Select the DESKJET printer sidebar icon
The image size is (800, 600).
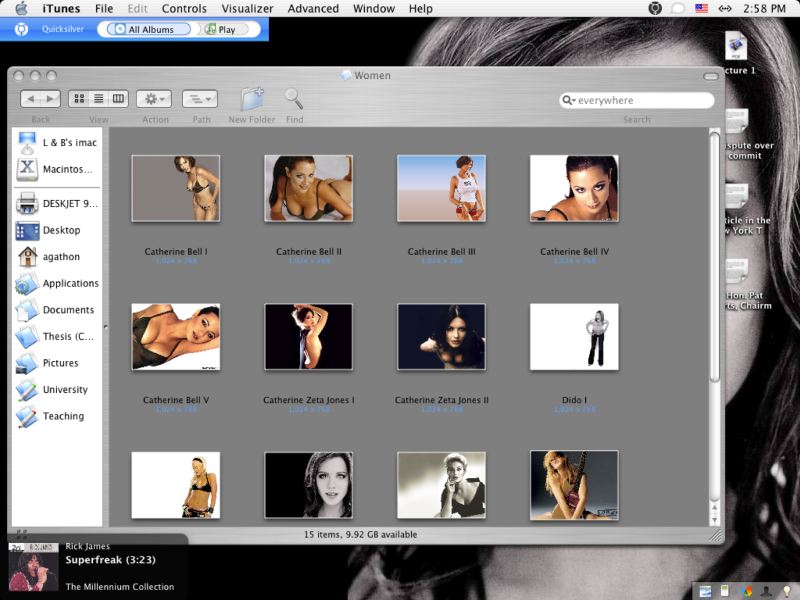pyautogui.click(x=27, y=204)
